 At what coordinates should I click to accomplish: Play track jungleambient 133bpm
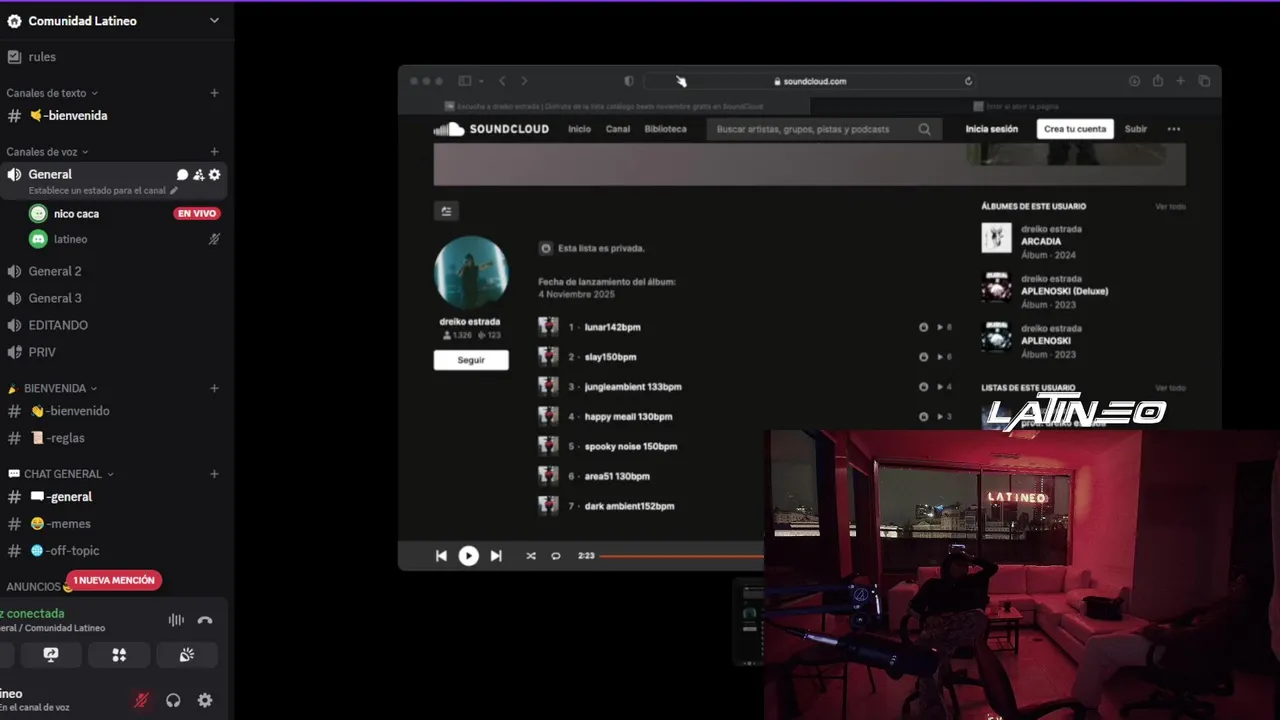pyautogui.click(x=632, y=387)
